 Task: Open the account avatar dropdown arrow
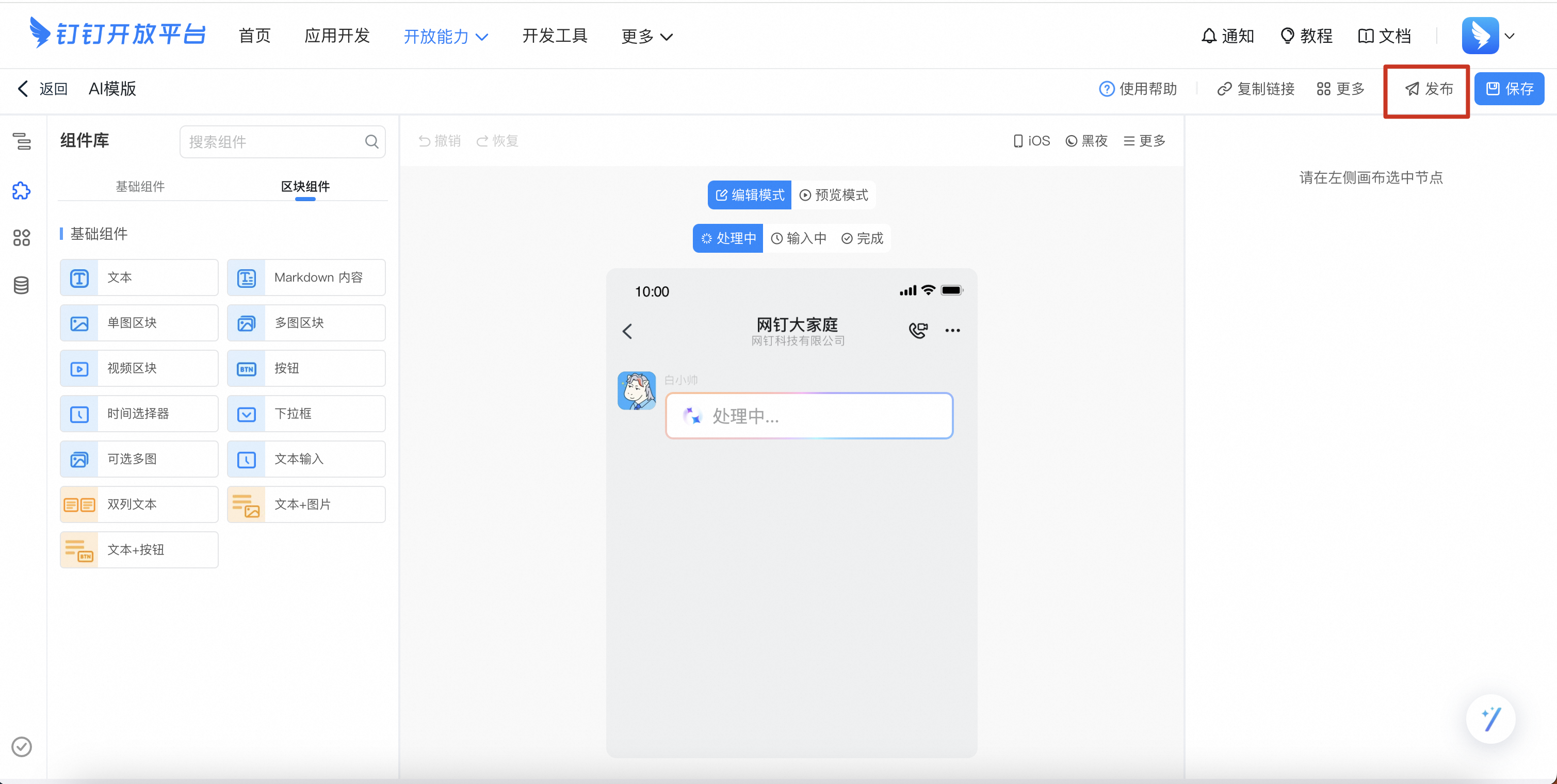1509,36
